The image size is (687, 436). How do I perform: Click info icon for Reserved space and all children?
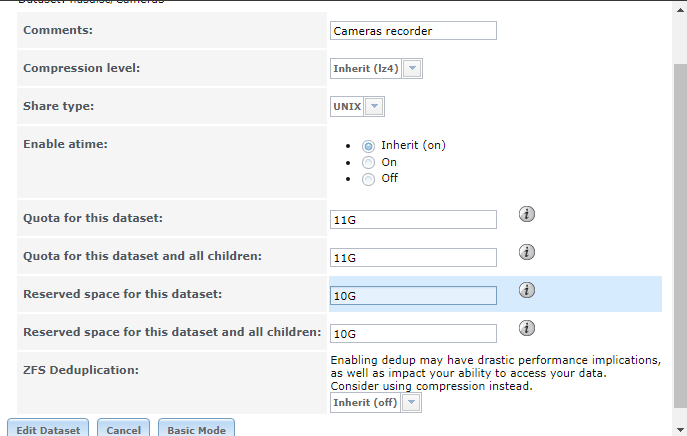[x=527, y=328]
